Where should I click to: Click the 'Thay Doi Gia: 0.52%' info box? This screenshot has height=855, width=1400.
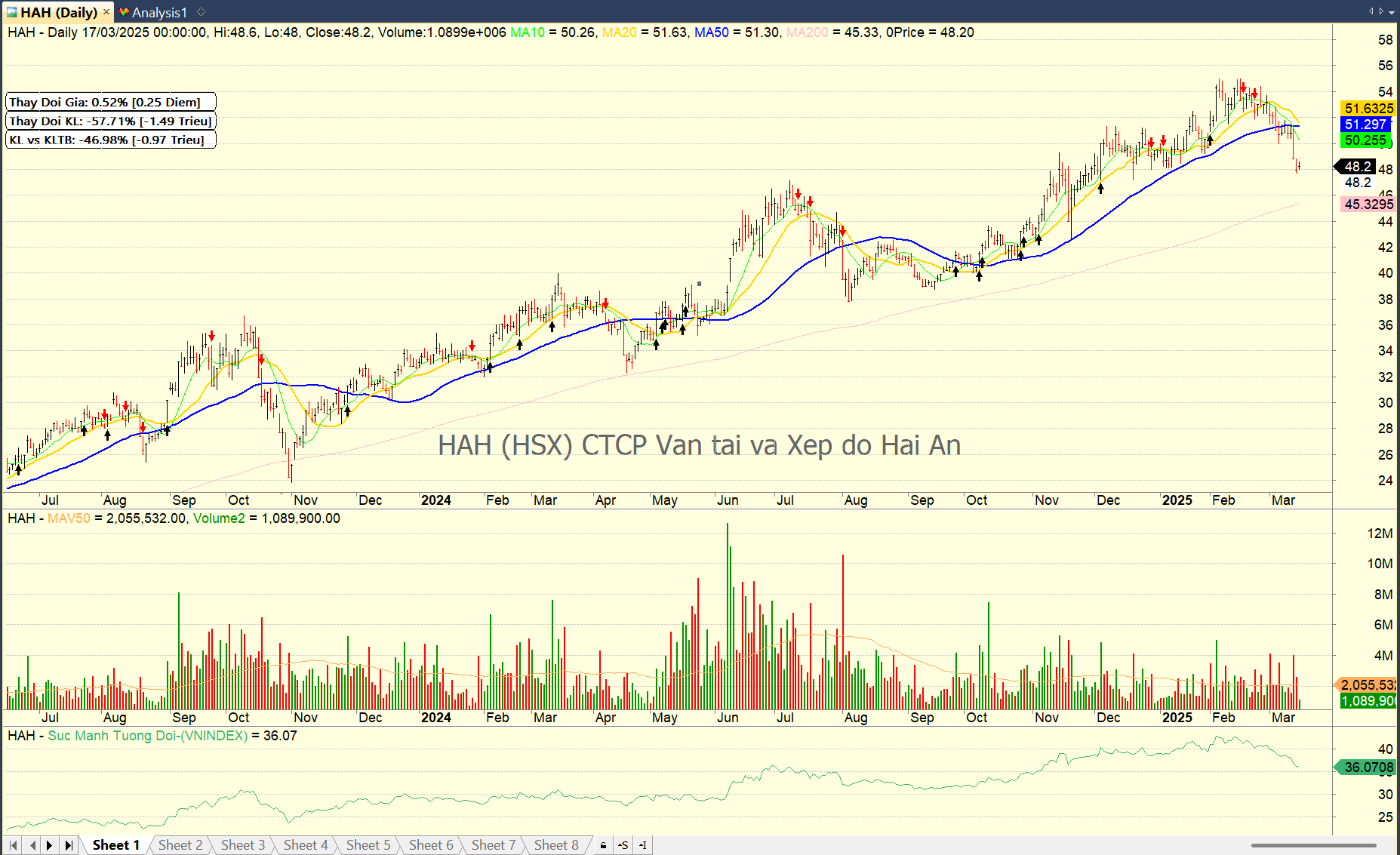click(110, 102)
